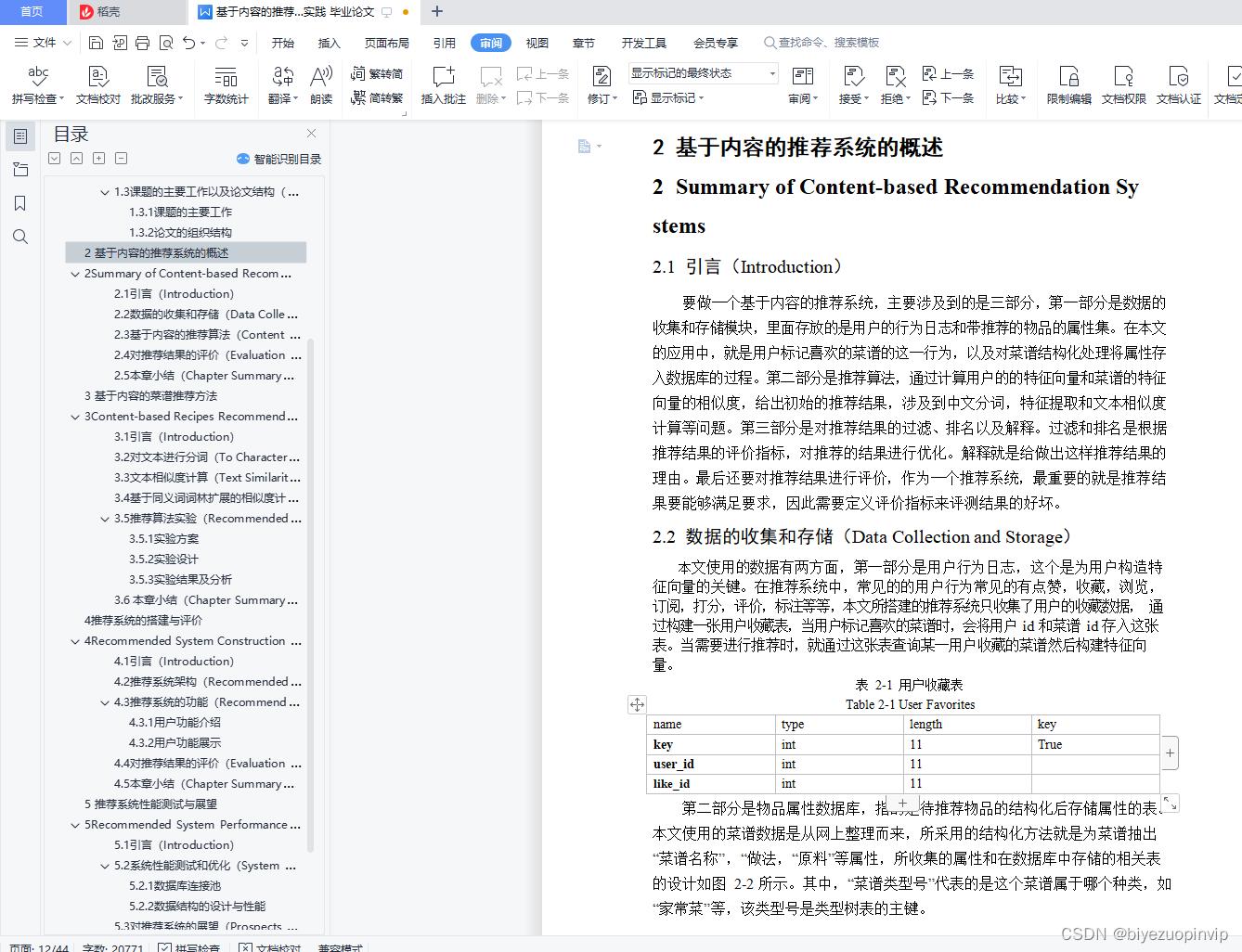Viewport: 1242px width, 952px height.
Task: Switch to the 视图 ribbon tab
Action: [537, 43]
